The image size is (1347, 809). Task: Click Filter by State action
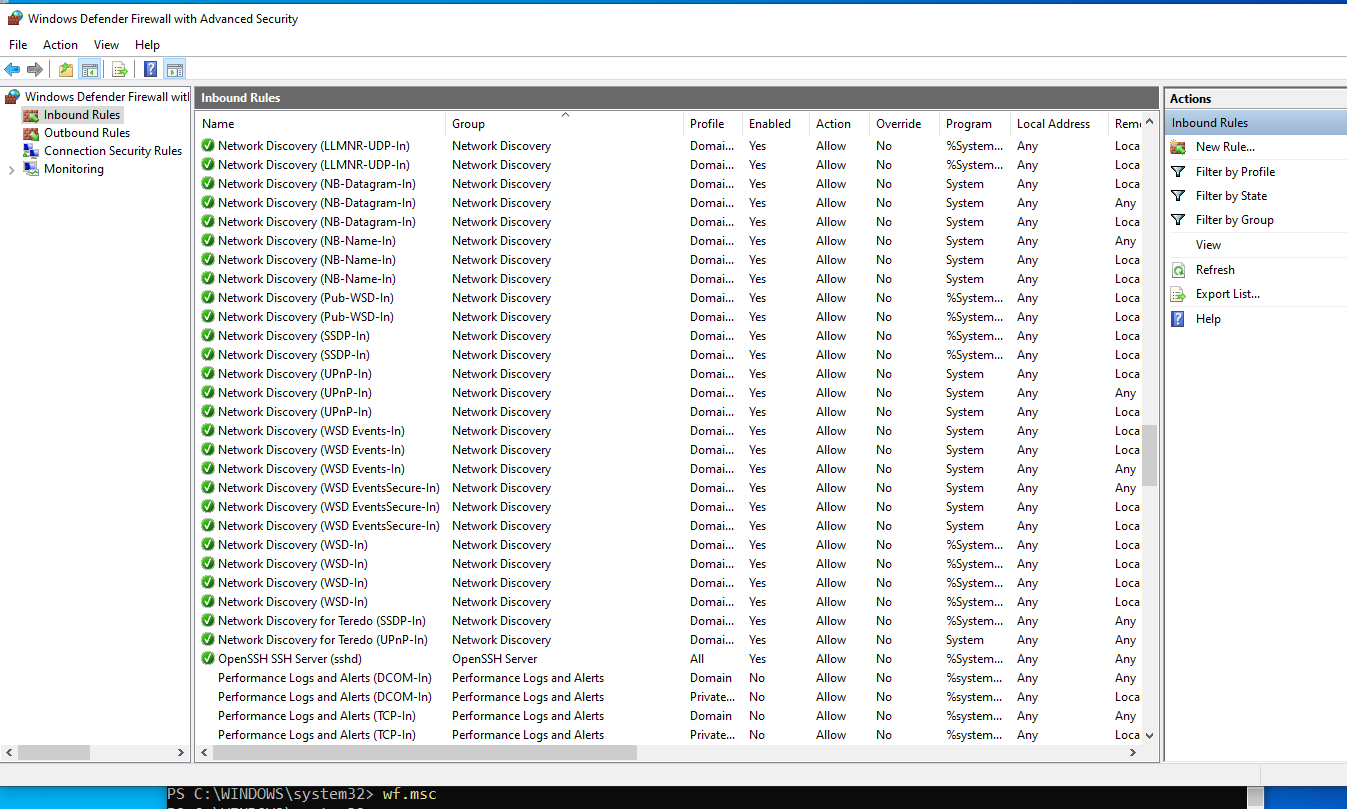tap(1231, 196)
